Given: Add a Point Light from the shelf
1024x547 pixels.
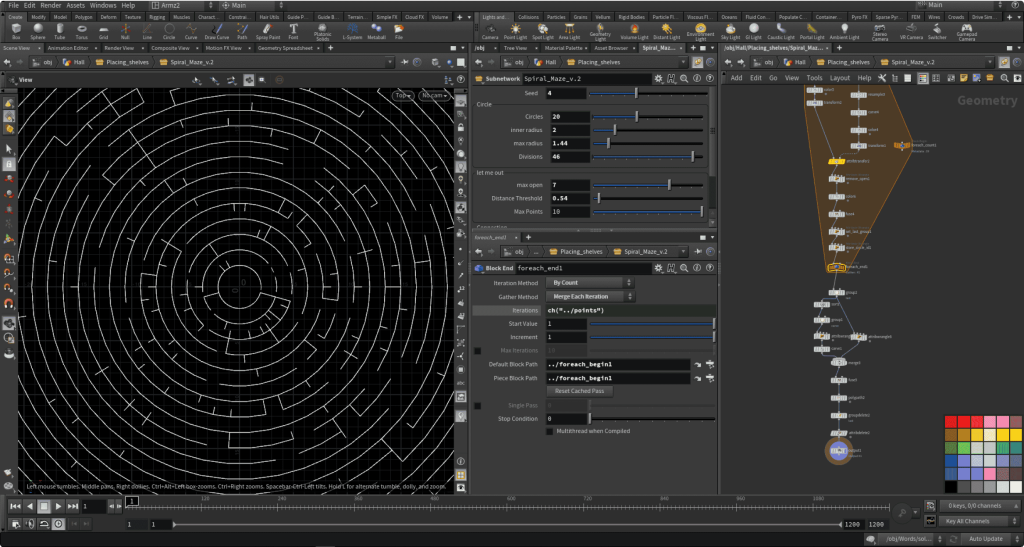Looking at the screenshot, I should [515, 31].
